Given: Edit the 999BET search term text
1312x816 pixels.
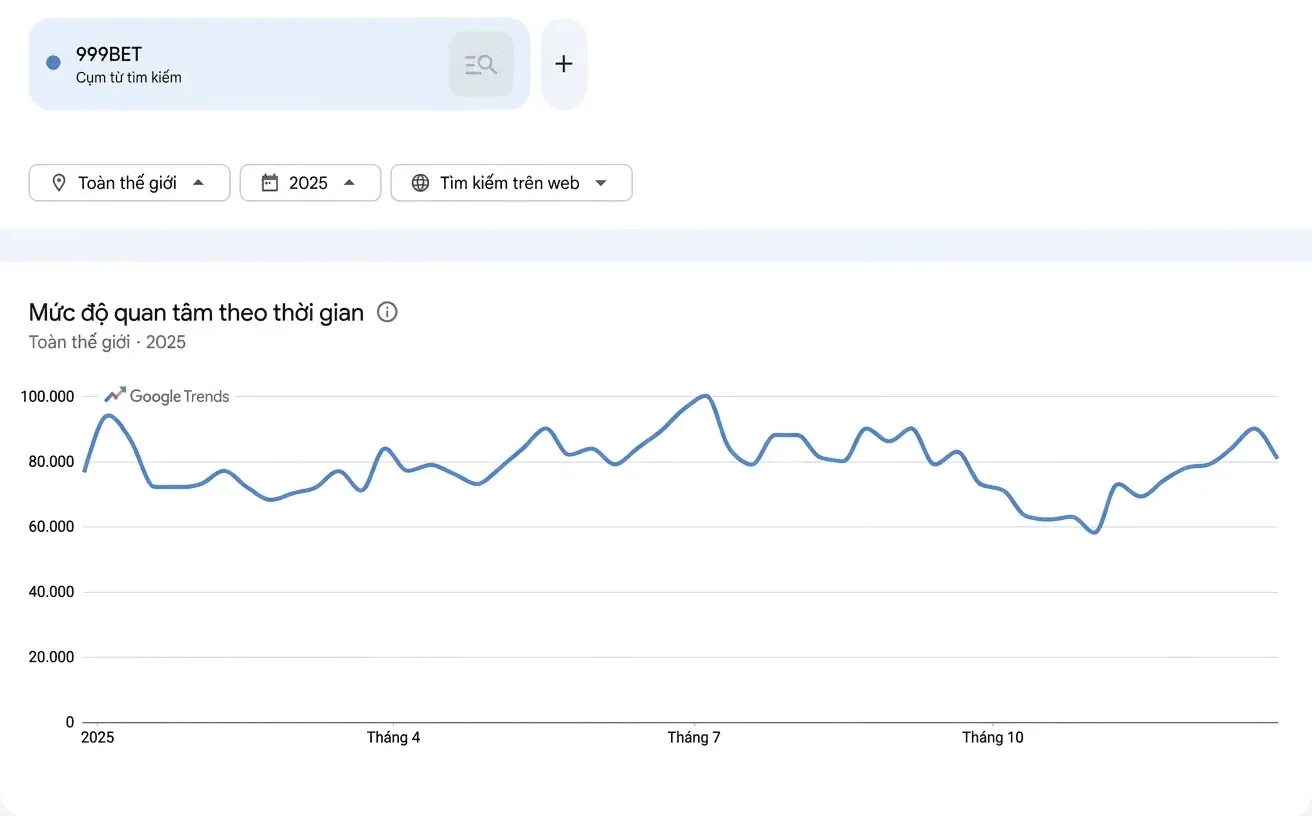Looking at the screenshot, I should [x=109, y=55].
